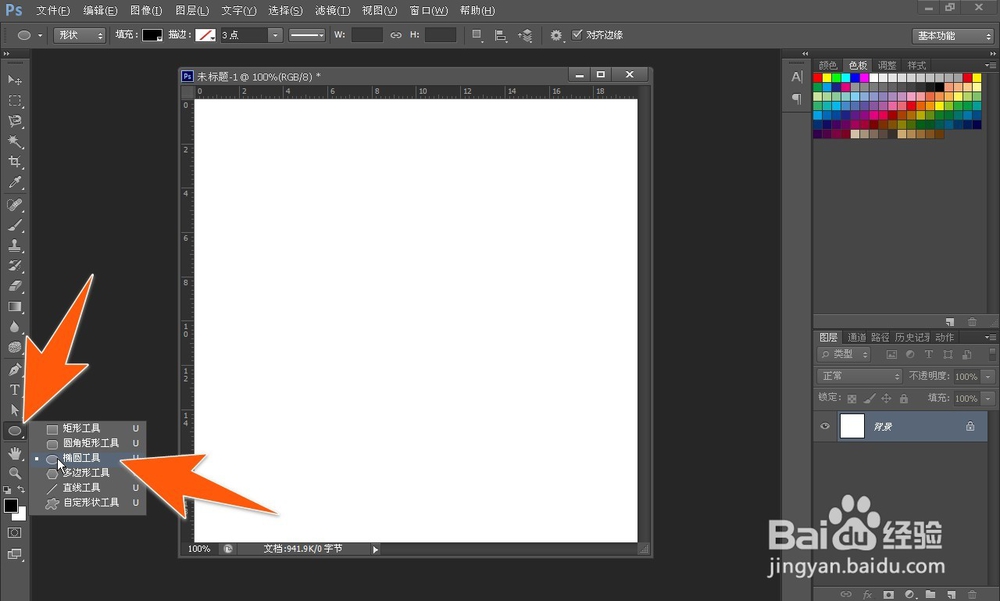Screen dimensions: 1000x601
Task: Select the Lasso tool
Action: point(14,121)
